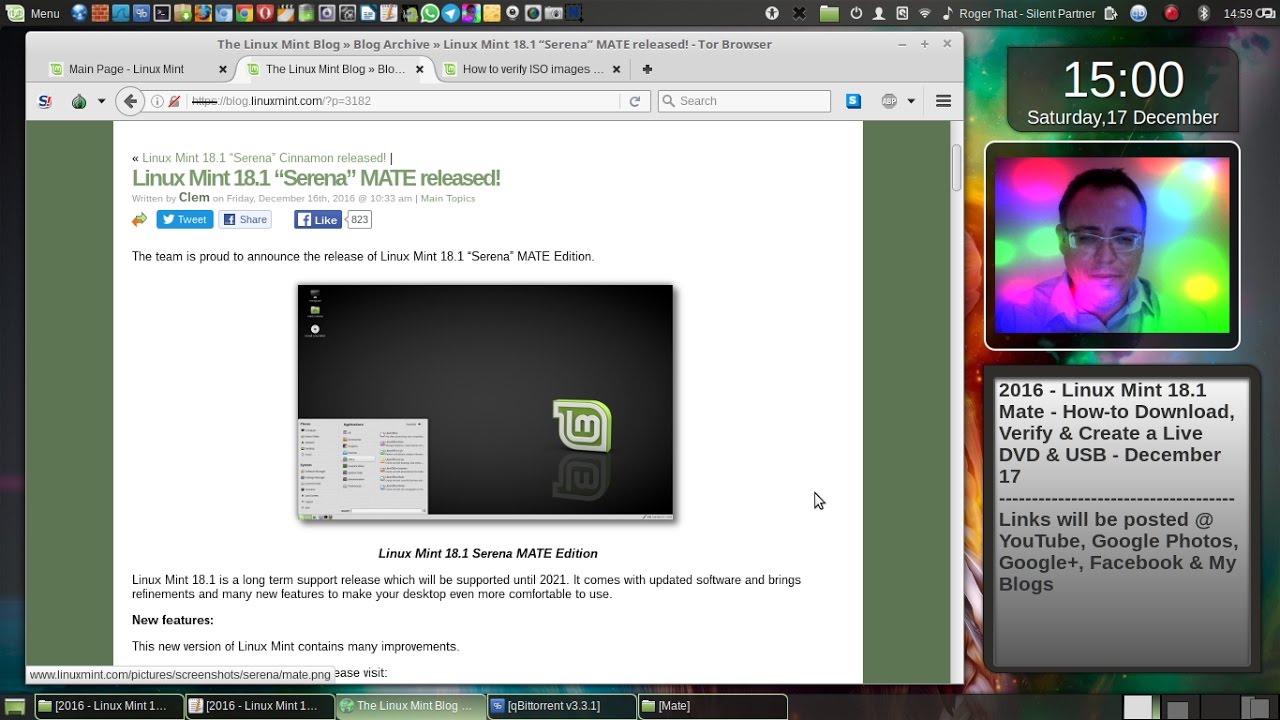Open the Bluetooth tray icon
Image resolution: width=1280 pixels, height=720 pixels.
pos(1203,13)
